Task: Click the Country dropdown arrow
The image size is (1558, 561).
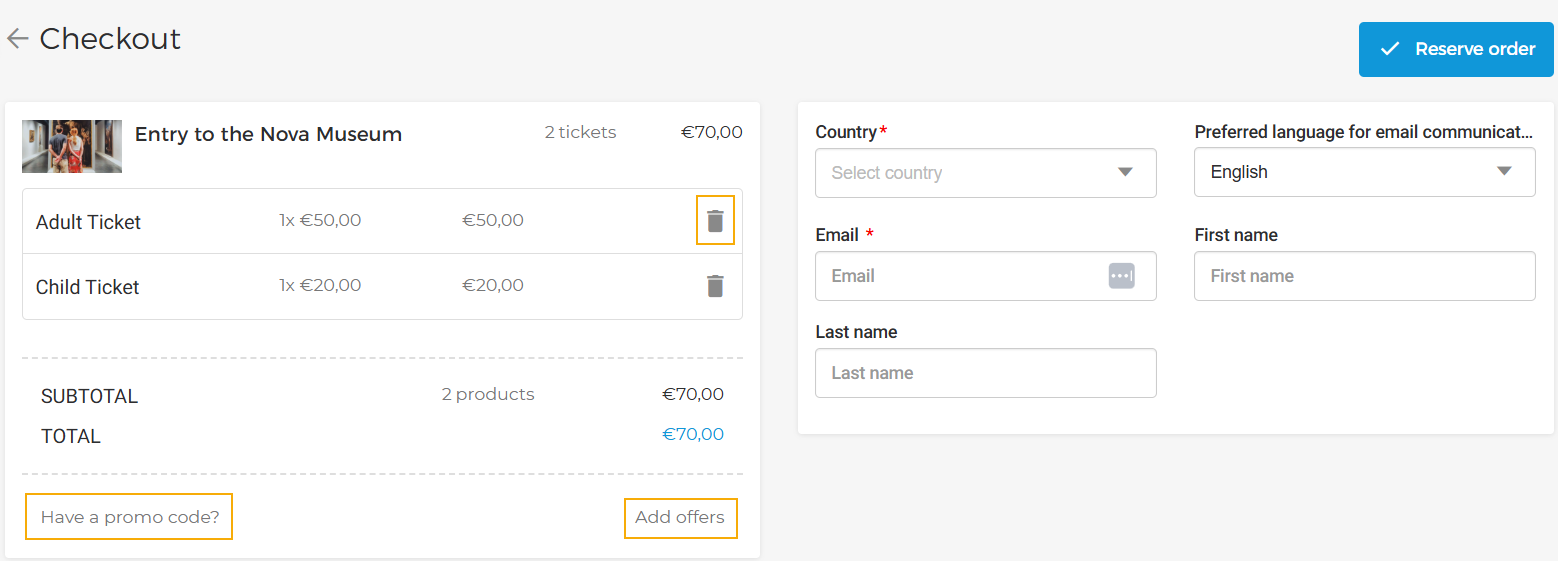Action: pyautogui.click(x=1125, y=172)
